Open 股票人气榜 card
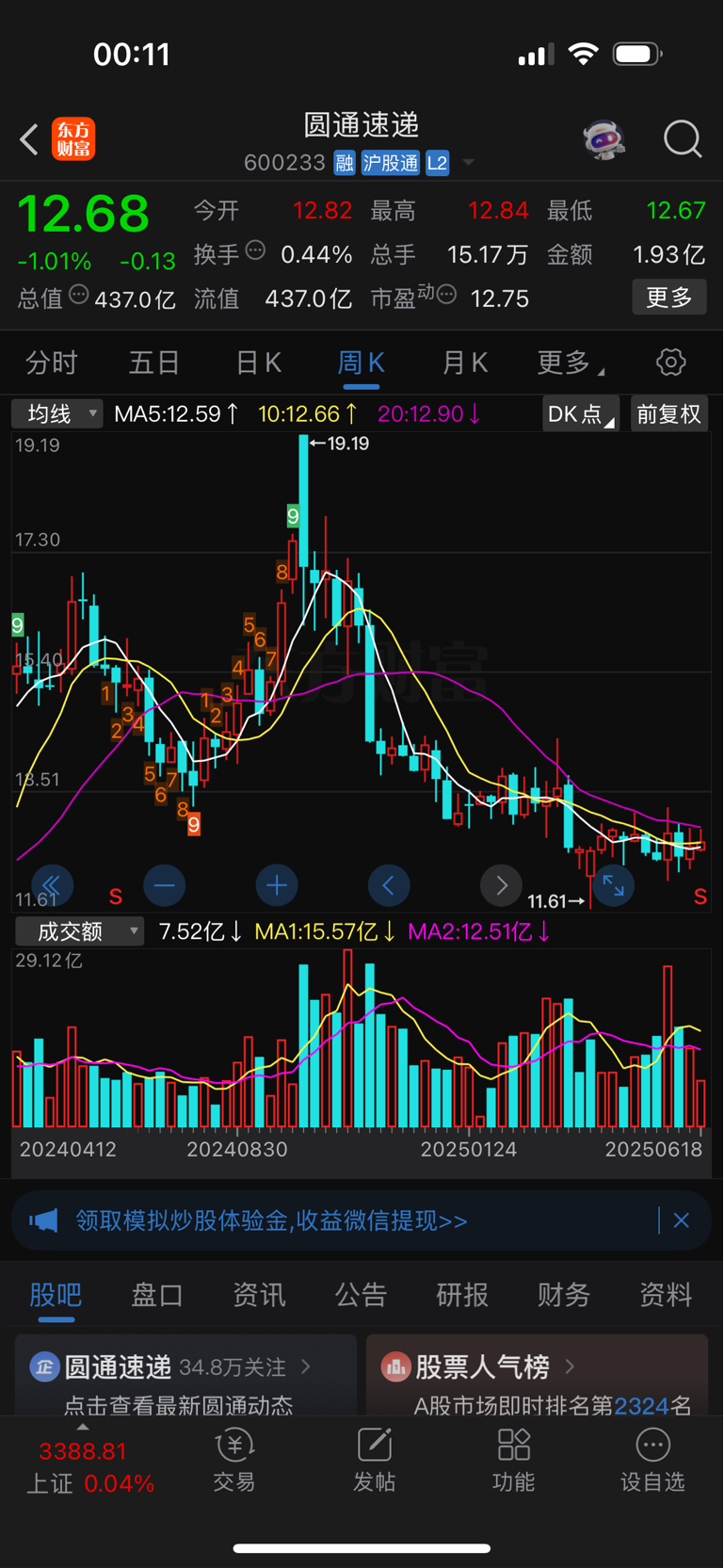Screen dimensions: 724x1568 tap(537, 1375)
